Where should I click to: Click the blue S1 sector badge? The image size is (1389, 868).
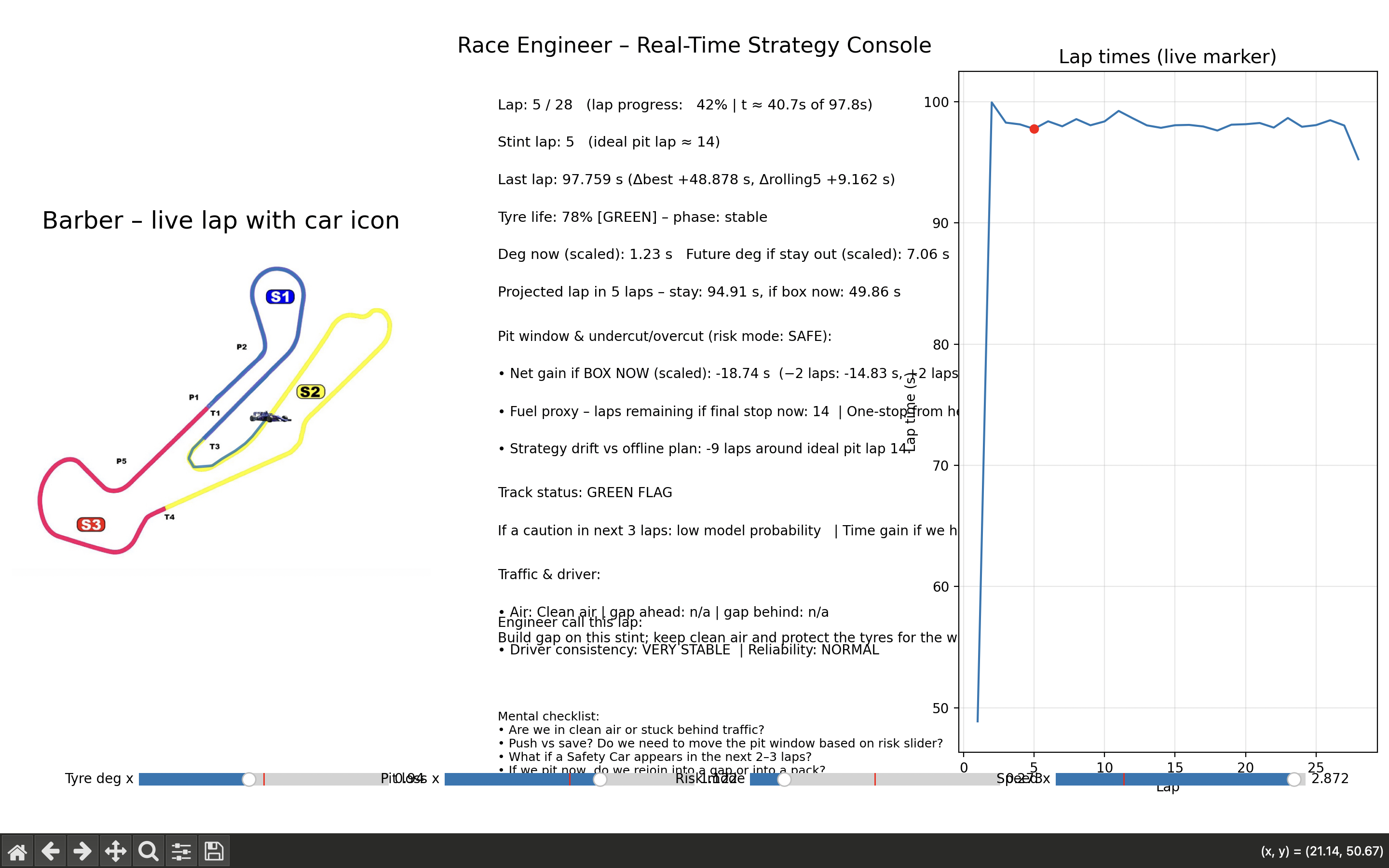tap(280, 297)
